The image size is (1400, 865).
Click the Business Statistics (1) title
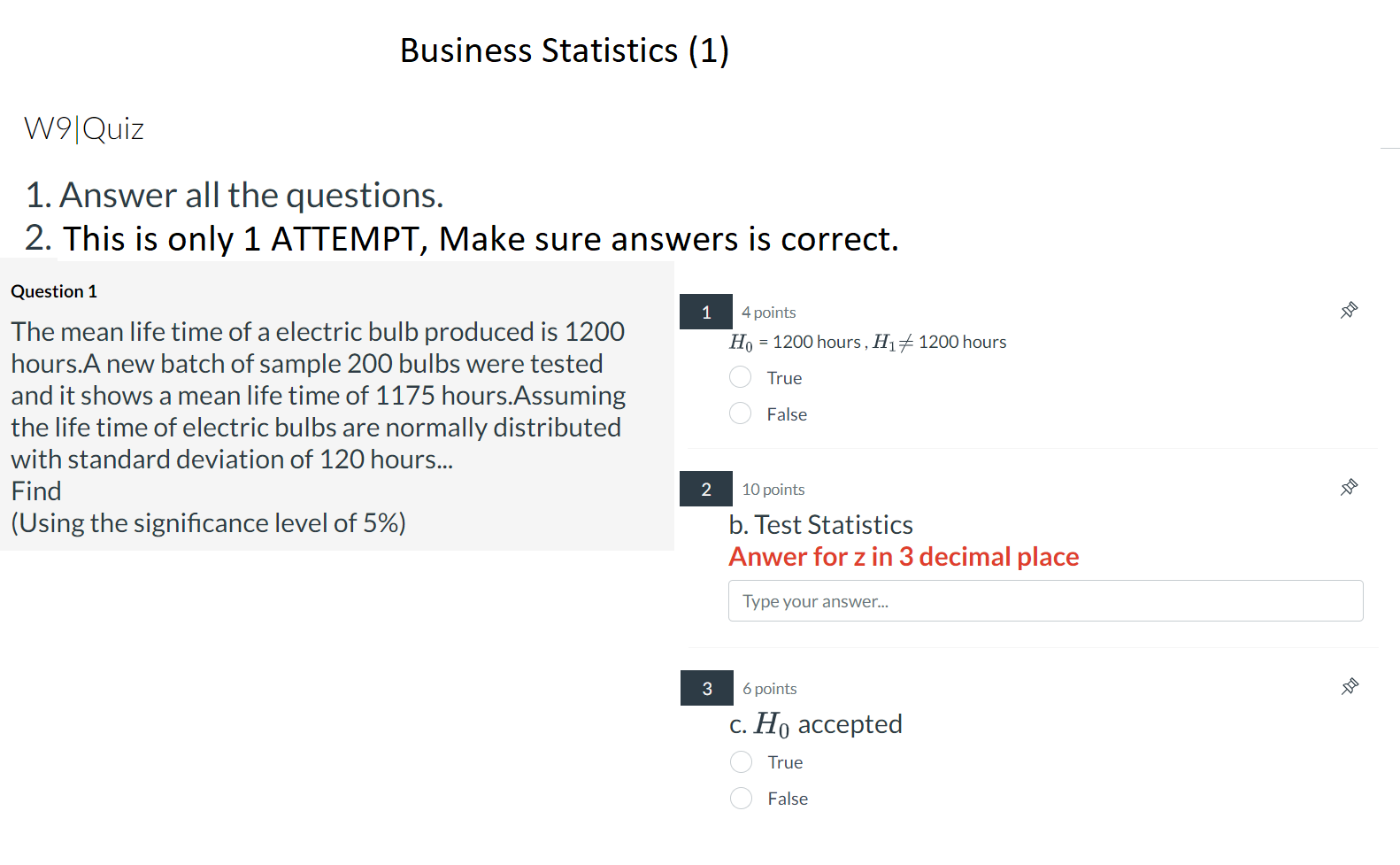click(x=565, y=50)
